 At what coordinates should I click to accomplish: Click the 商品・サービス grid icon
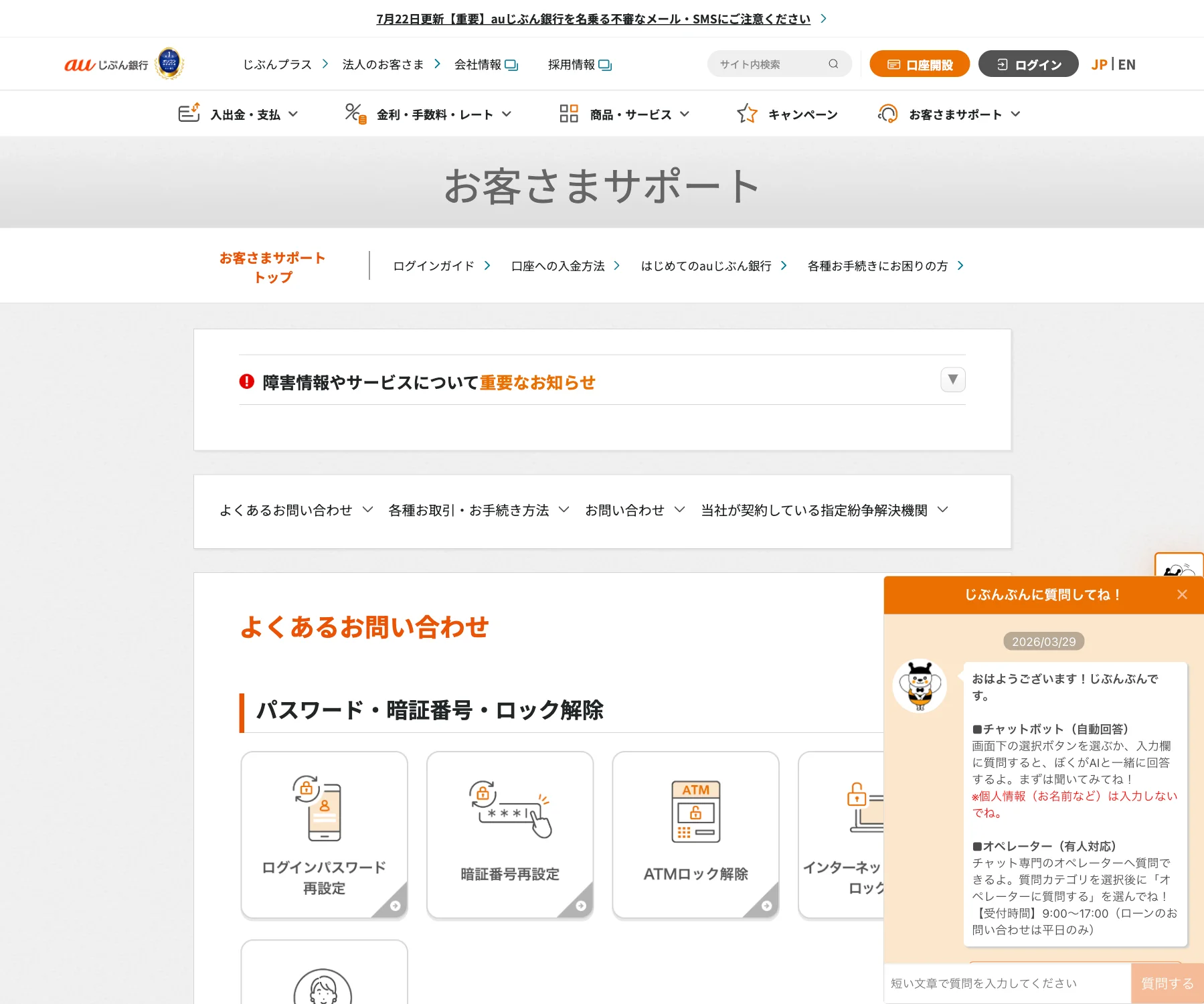pyautogui.click(x=568, y=113)
